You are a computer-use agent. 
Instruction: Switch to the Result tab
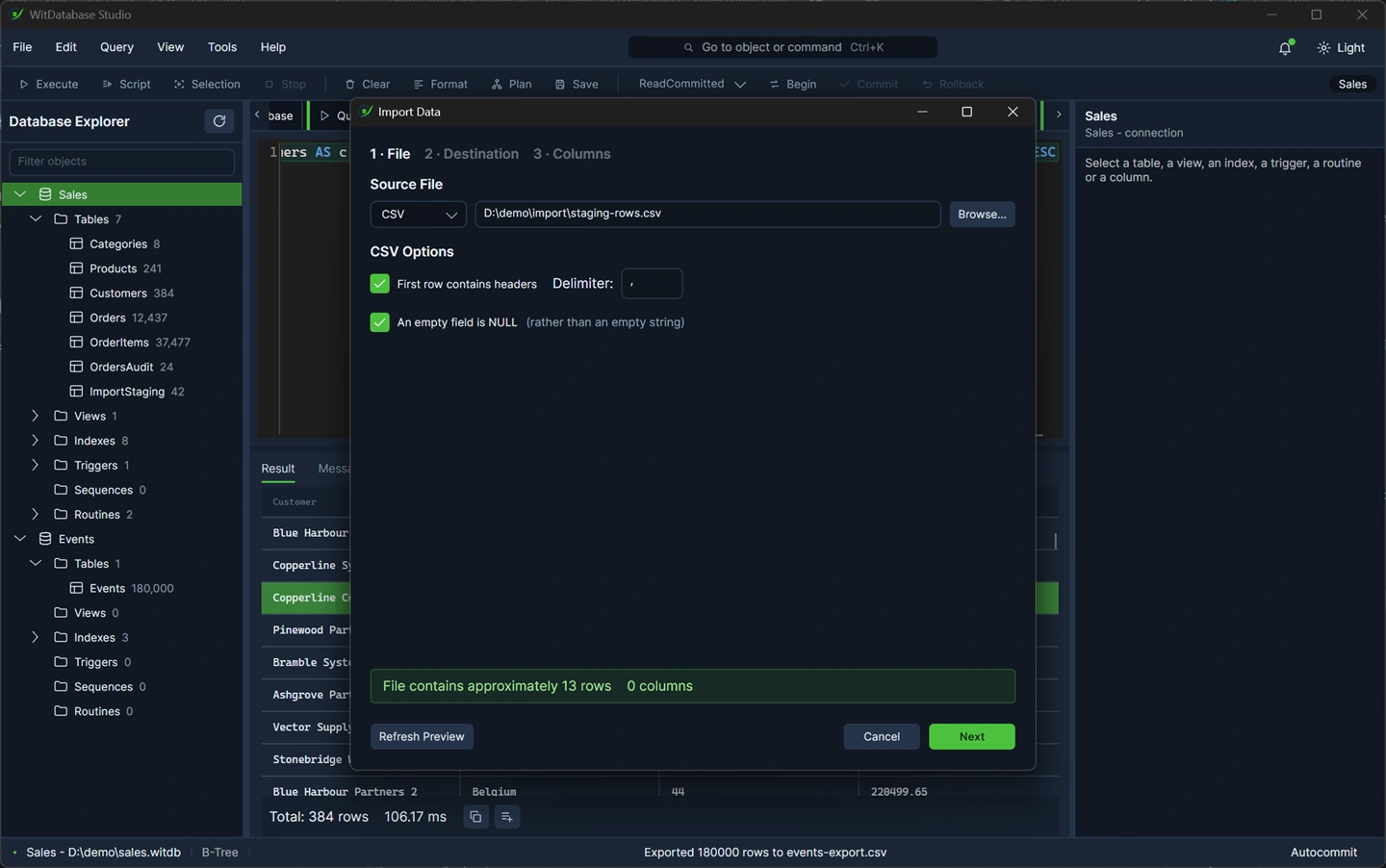tap(278, 469)
